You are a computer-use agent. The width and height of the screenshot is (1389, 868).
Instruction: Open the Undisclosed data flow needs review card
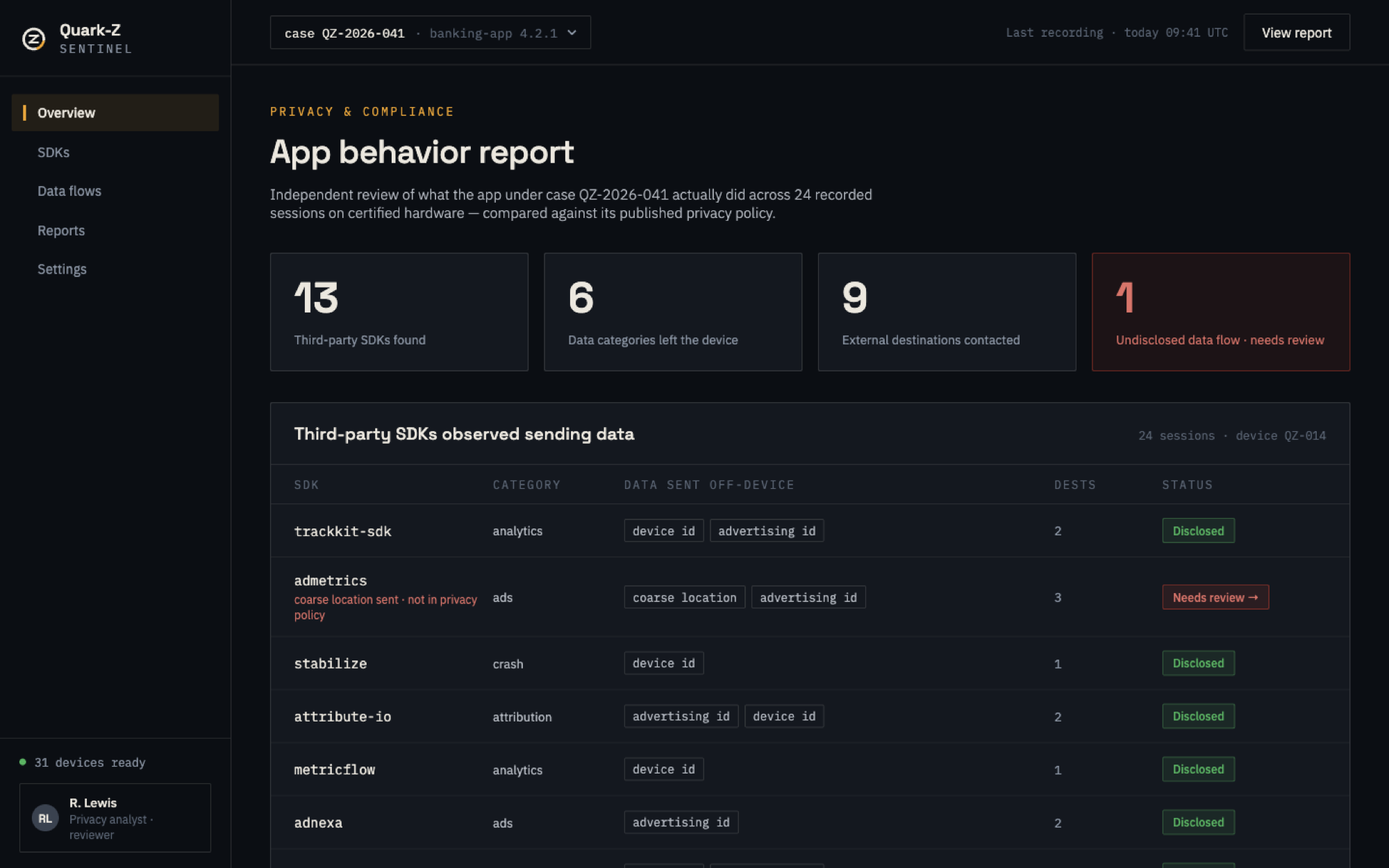click(1220, 312)
